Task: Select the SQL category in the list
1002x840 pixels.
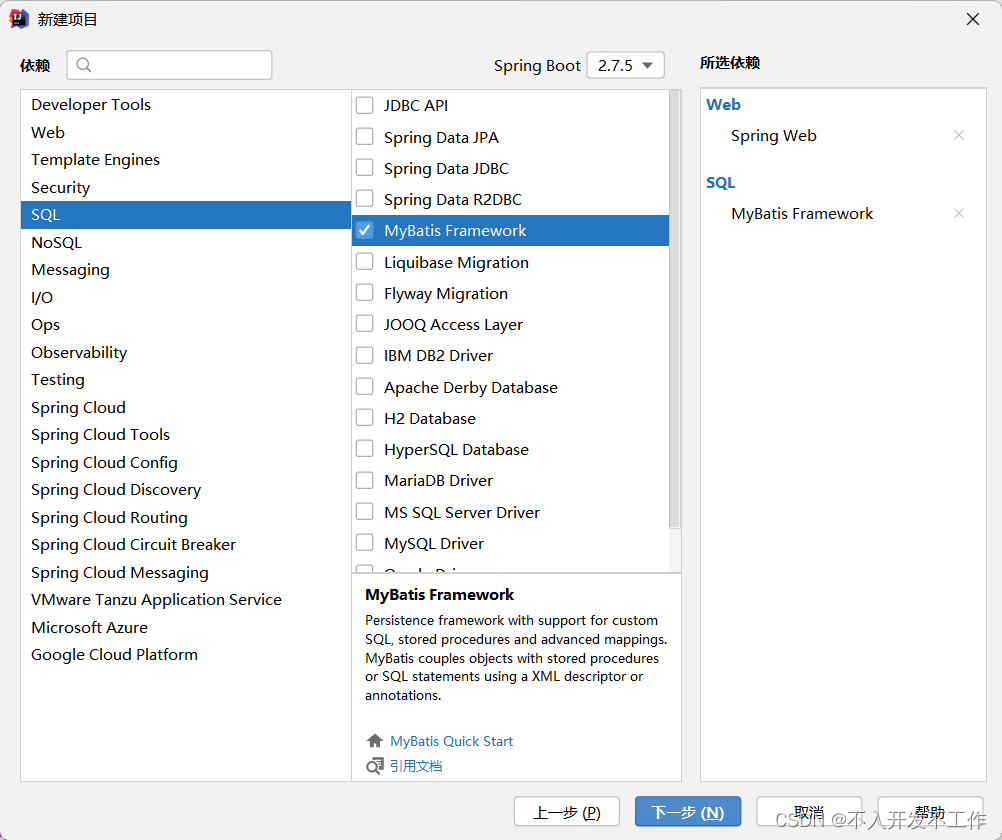Action: pyautogui.click(x=185, y=215)
